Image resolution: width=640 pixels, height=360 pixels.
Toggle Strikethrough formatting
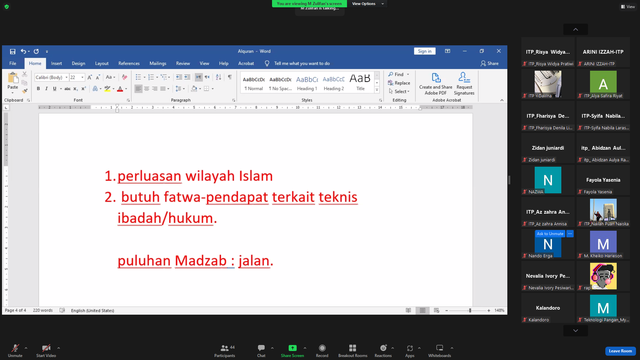[67, 89]
